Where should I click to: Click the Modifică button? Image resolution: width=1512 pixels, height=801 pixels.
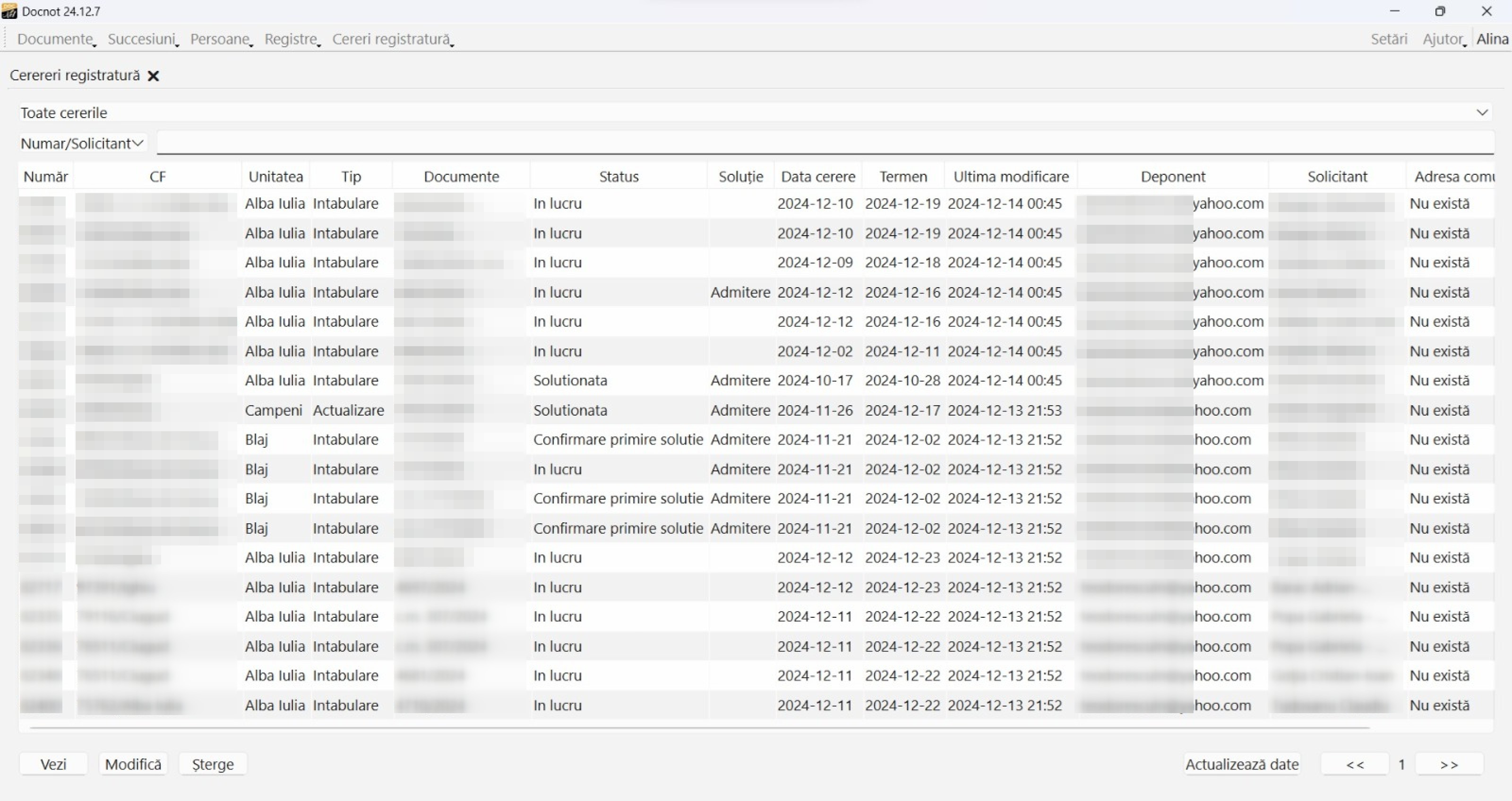point(133,764)
